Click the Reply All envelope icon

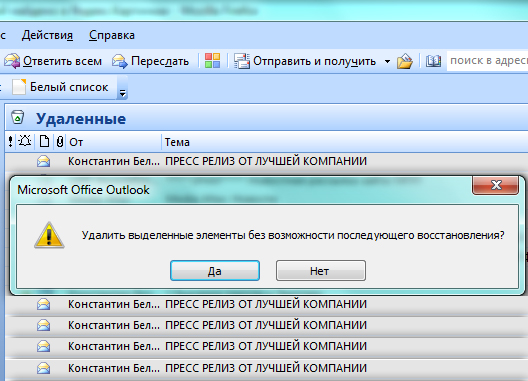tap(12, 61)
